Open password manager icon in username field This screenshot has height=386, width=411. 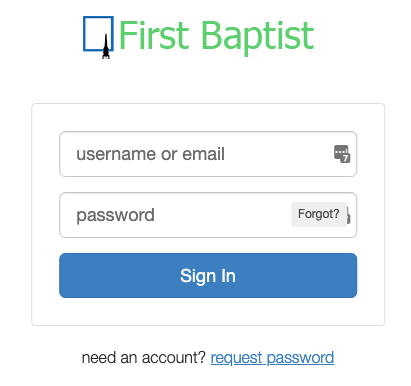pyautogui.click(x=342, y=154)
